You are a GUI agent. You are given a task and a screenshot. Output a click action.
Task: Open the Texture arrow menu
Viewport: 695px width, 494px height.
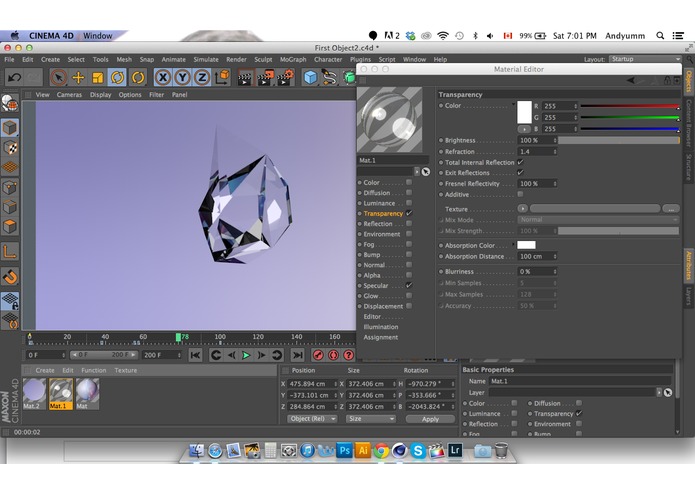click(523, 209)
